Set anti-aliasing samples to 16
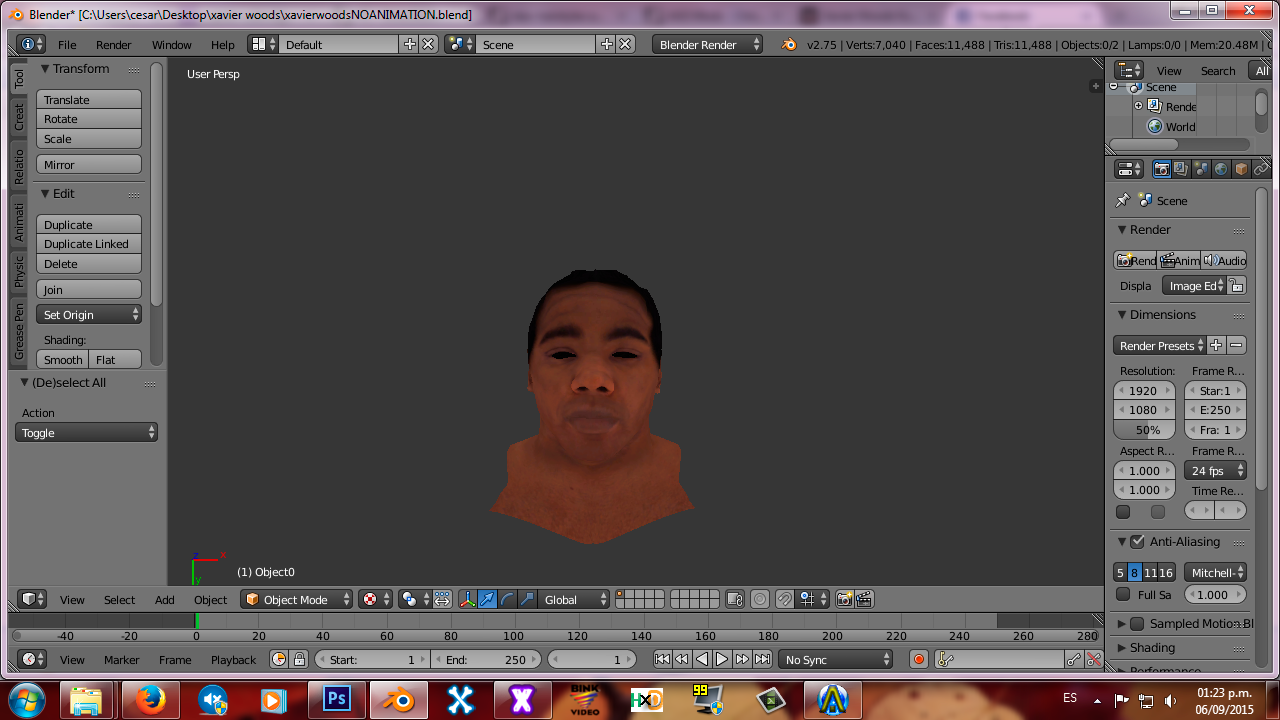This screenshot has height=720, width=1280. tap(1166, 572)
